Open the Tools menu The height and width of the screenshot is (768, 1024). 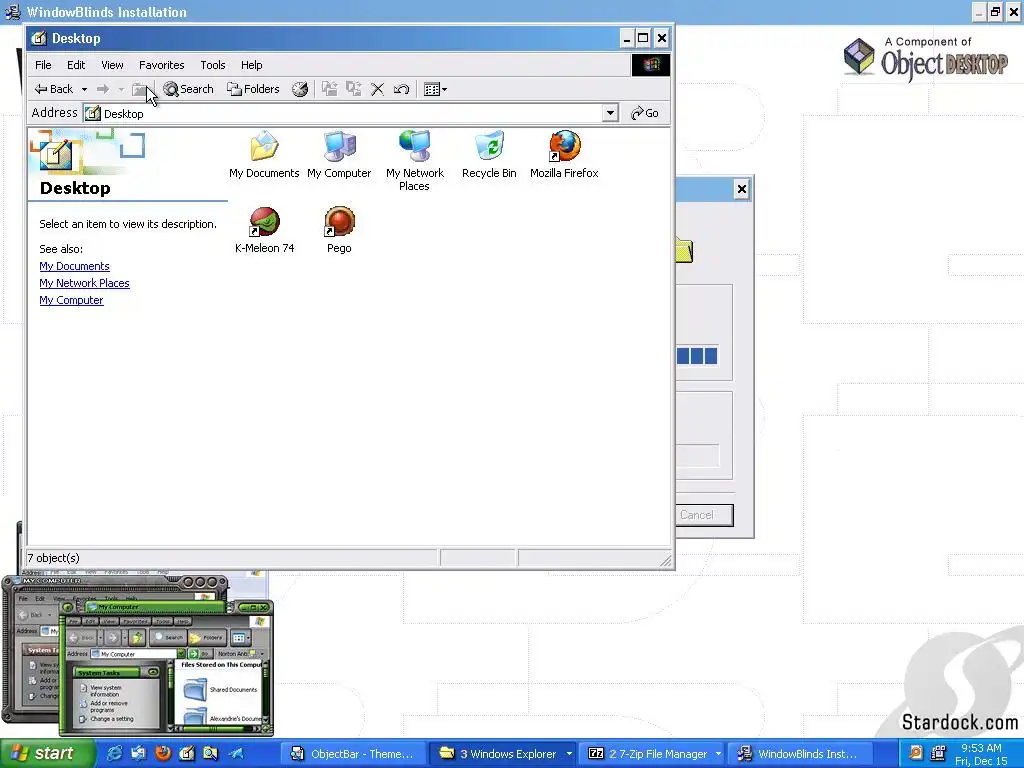[213, 65]
